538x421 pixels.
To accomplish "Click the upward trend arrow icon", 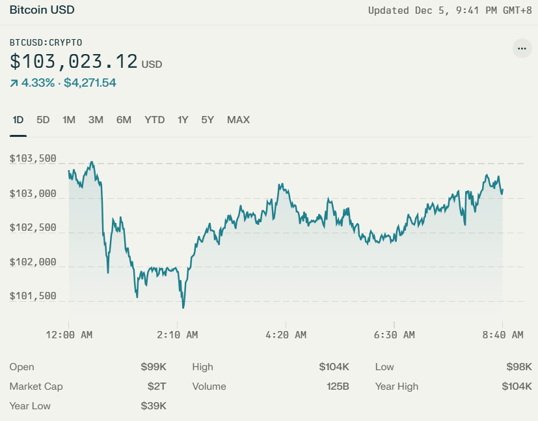I will click(14, 83).
